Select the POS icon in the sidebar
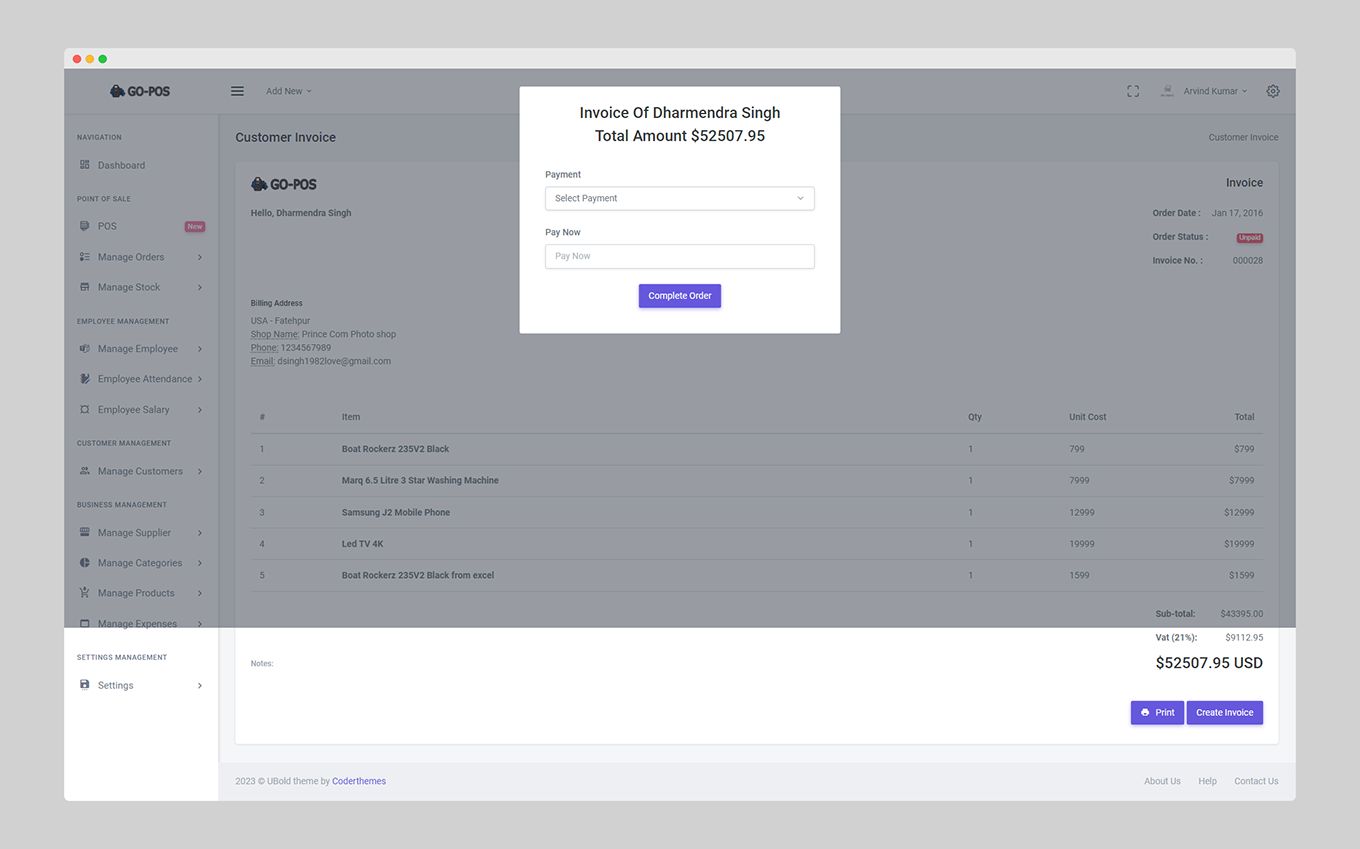The height and width of the screenshot is (849, 1360). pyautogui.click(x=85, y=226)
